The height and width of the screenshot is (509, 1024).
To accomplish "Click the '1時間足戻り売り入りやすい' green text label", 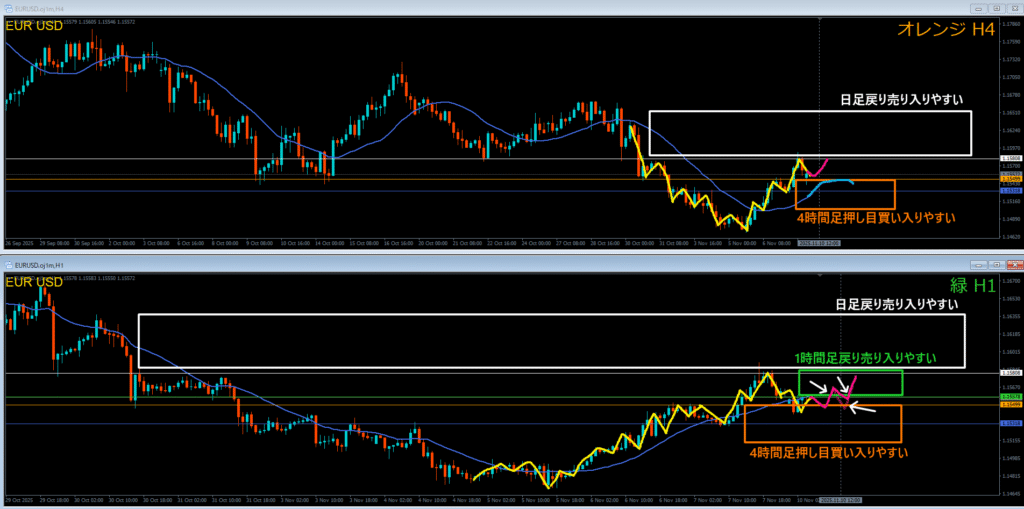I will [x=866, y=357].
